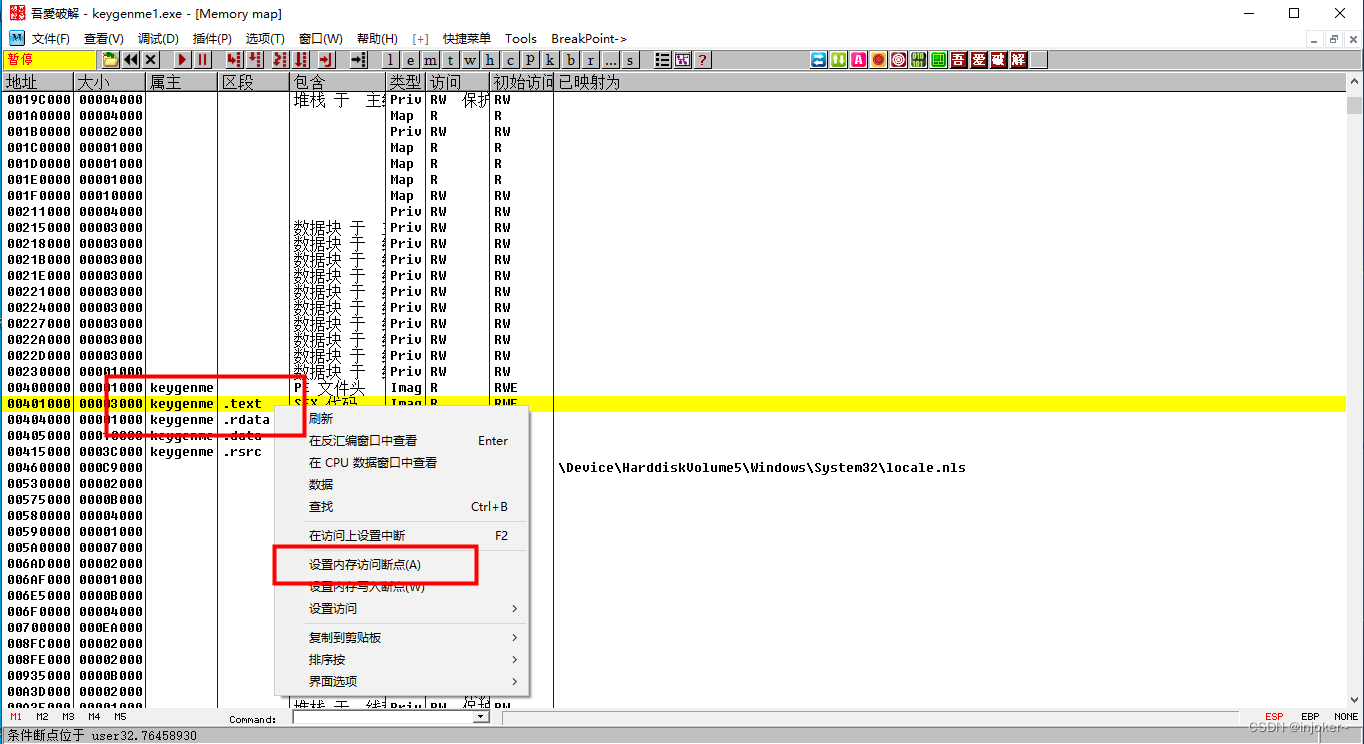Click the Debugging options list icon
This screenshot has width=1364, height=744.
click(x=662, y=60)
